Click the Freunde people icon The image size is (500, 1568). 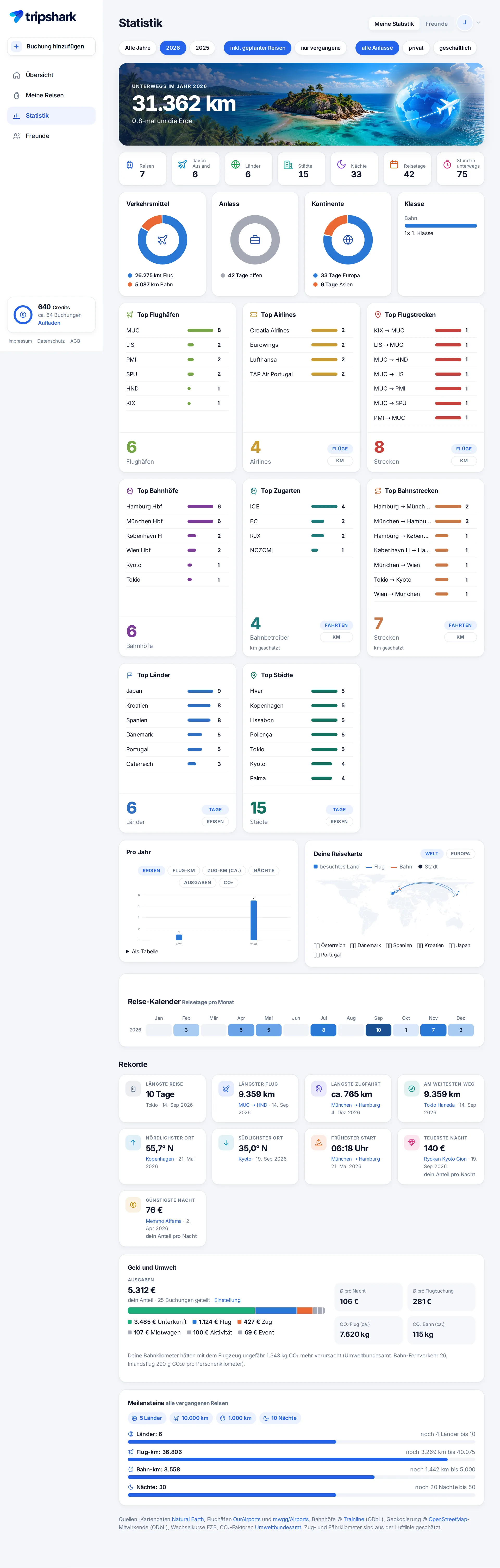[x=16, y=136]
